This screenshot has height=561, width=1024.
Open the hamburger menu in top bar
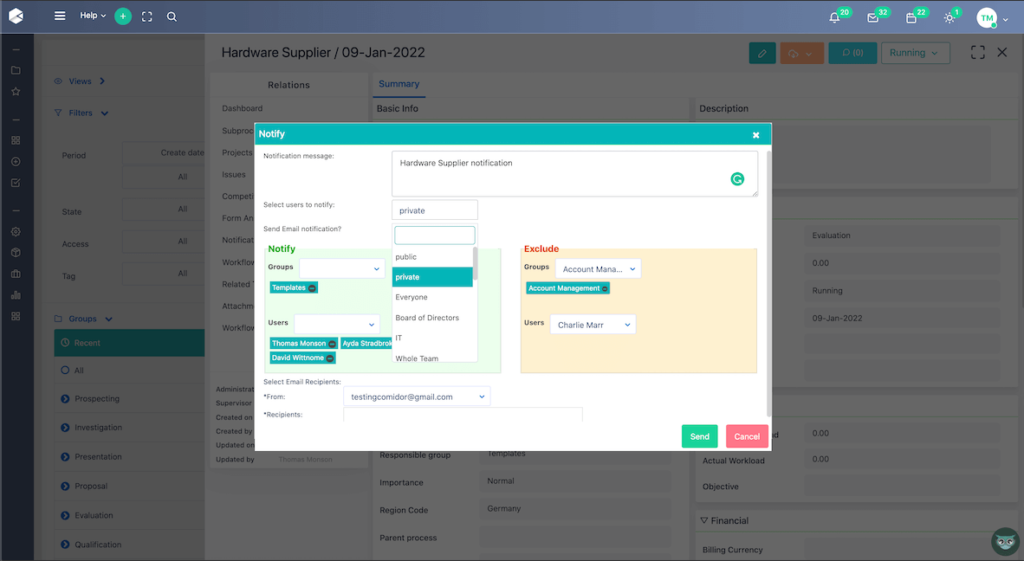pos(59,16)
